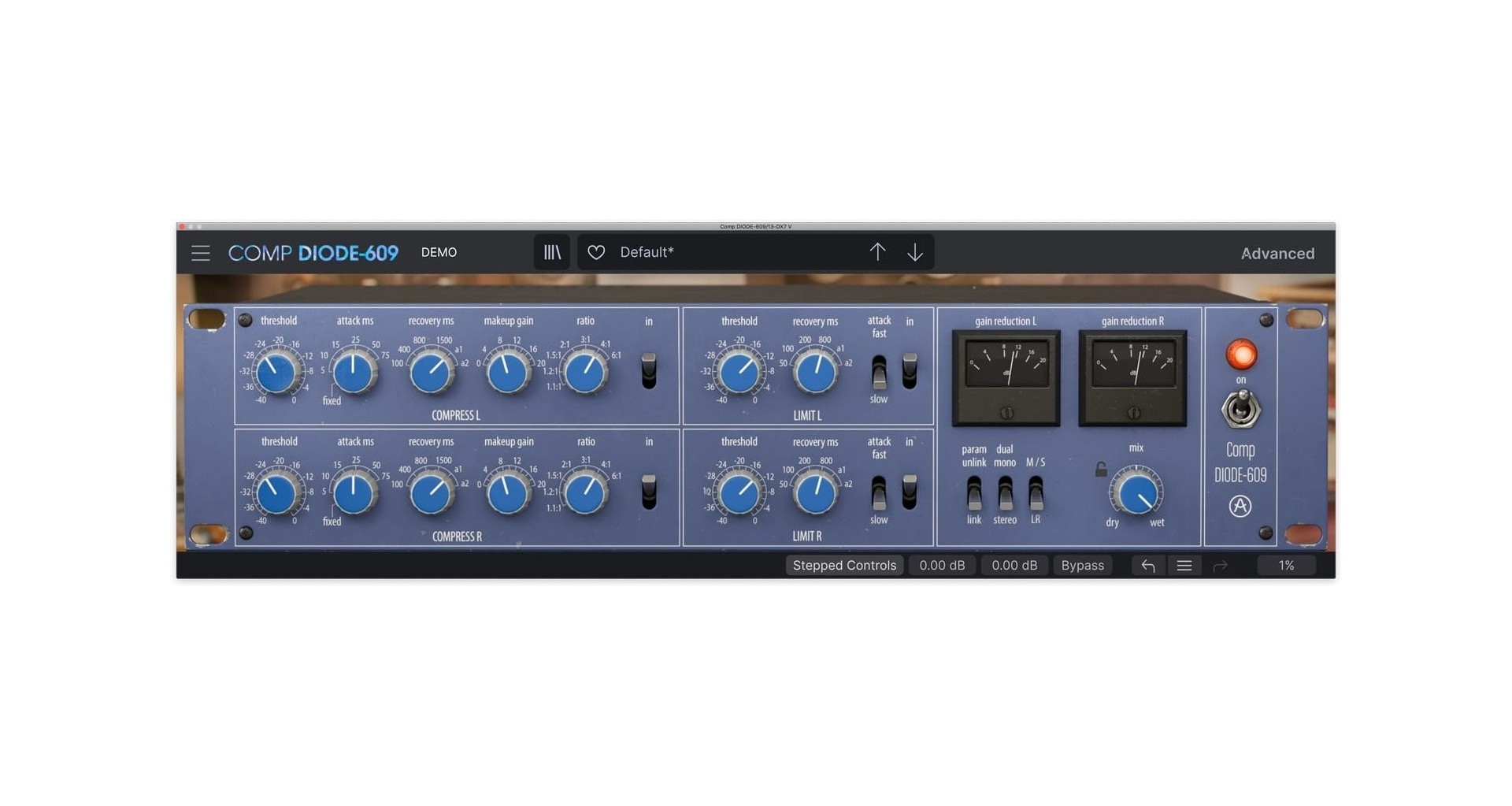This screenshot has width=1512, height=806.
Task: Click the LIMIT R recovery ms knob
Action: (815, 494)
